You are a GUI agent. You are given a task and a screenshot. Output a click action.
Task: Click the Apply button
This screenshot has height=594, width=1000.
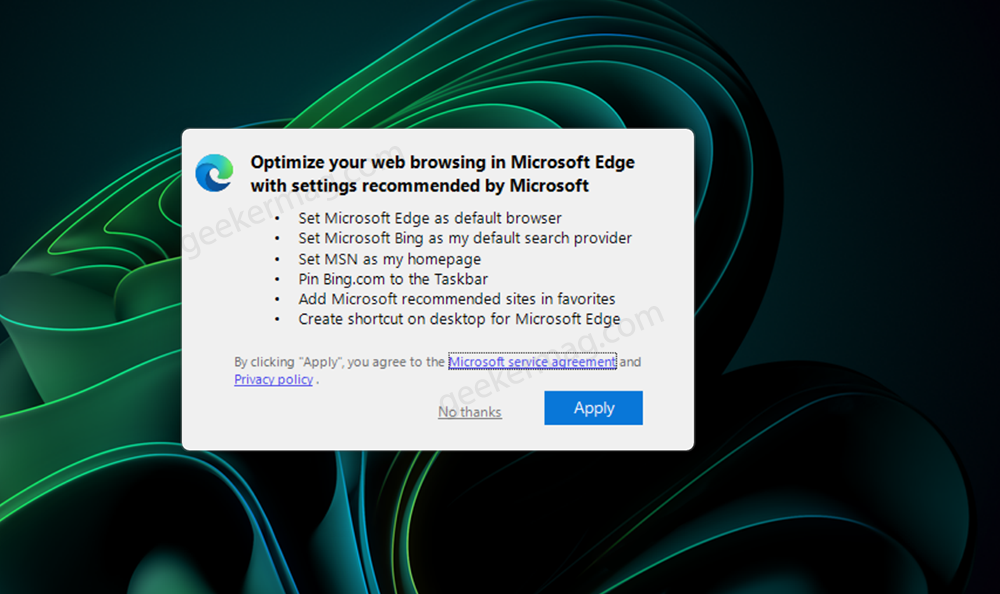[593, 408]
